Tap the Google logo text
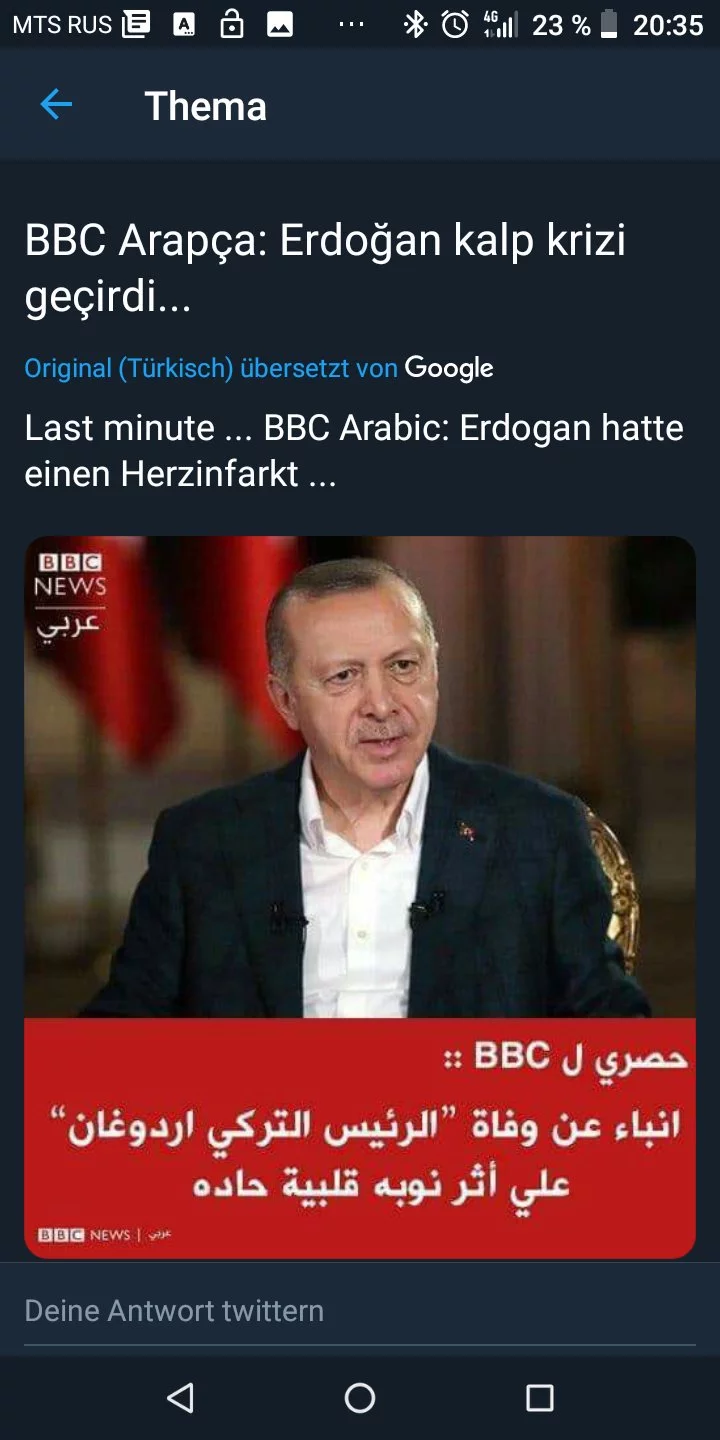 449,368
